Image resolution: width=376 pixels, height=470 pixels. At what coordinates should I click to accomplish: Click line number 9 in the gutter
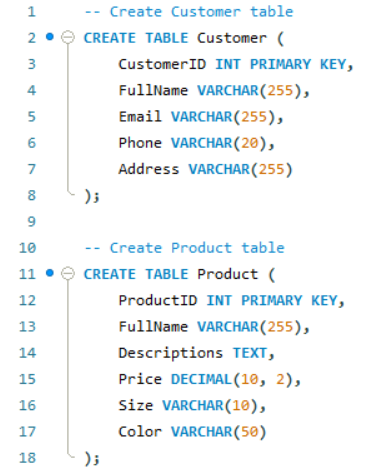(x=31, y=221)
